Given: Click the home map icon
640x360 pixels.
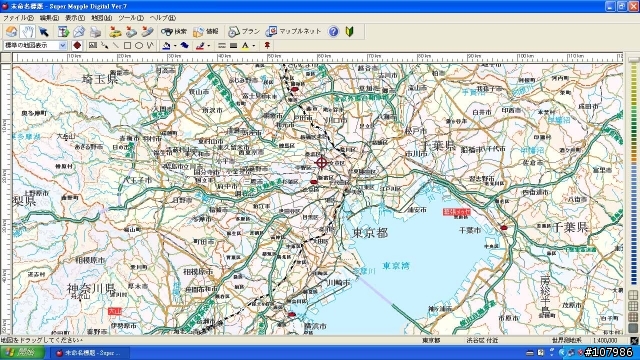Looking at the screenshot, I should pyautogui.click(x=11, y=31).
